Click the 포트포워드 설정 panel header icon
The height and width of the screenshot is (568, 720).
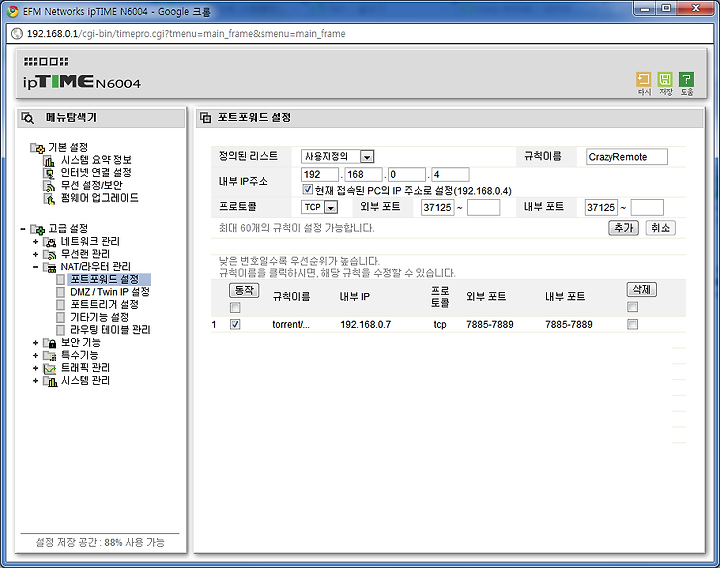[x=205, y=118]
